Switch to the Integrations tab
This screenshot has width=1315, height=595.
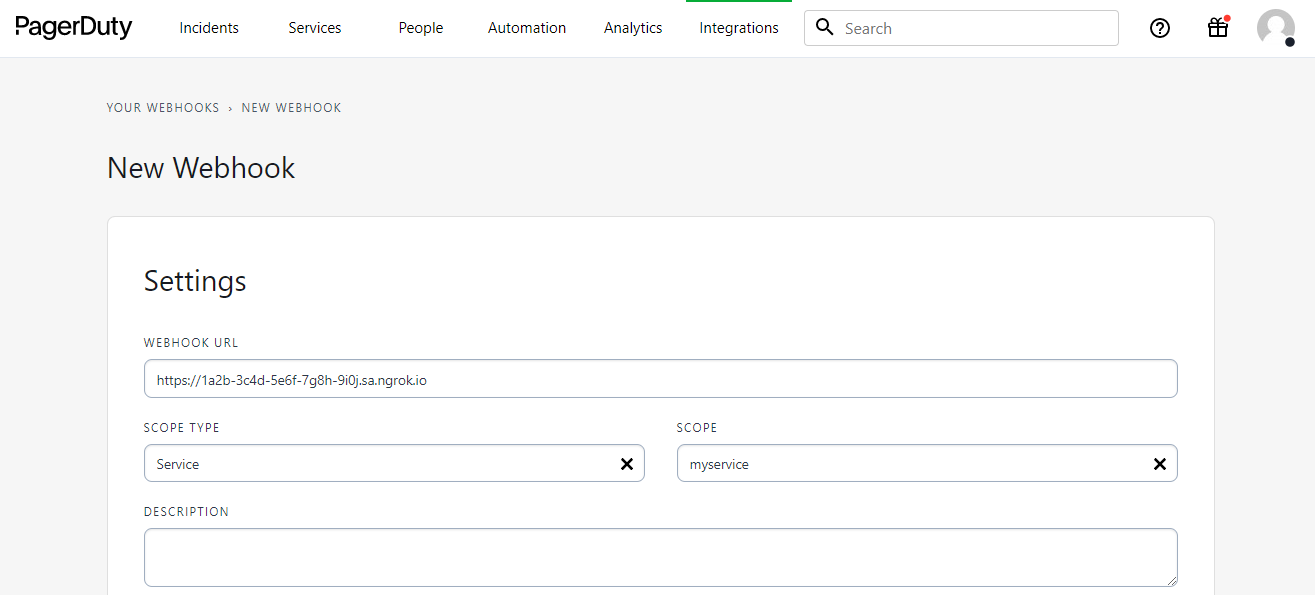[x=738, y=27]
